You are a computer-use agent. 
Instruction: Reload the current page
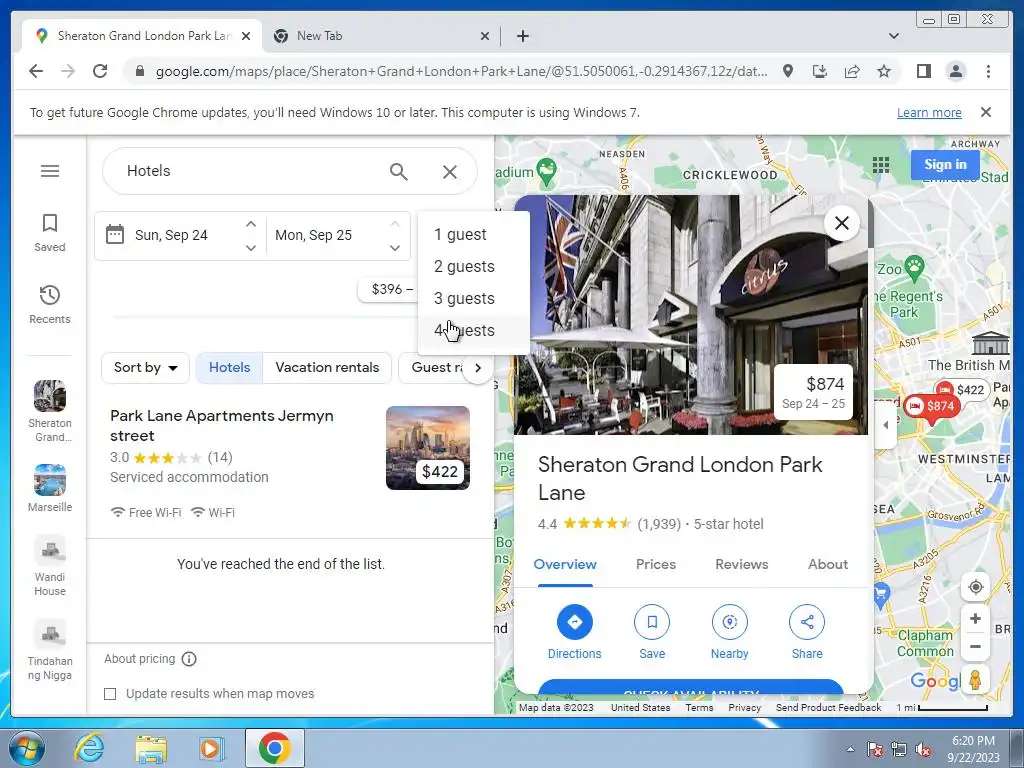coord(100,71)
